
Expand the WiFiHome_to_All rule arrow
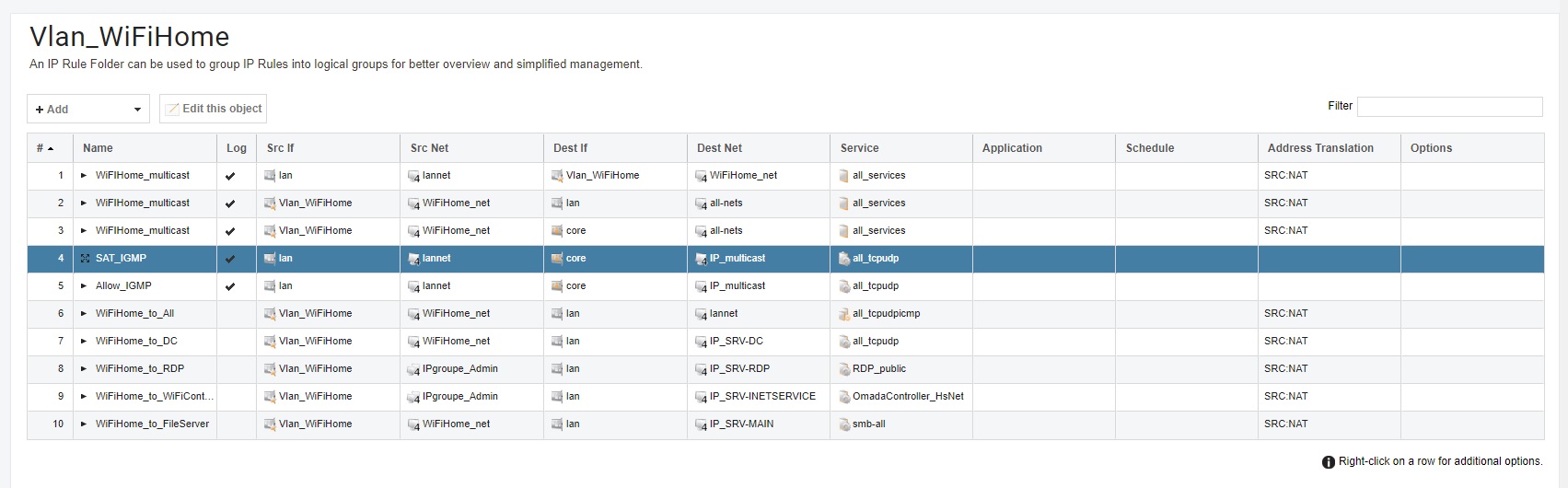[84, 314]
